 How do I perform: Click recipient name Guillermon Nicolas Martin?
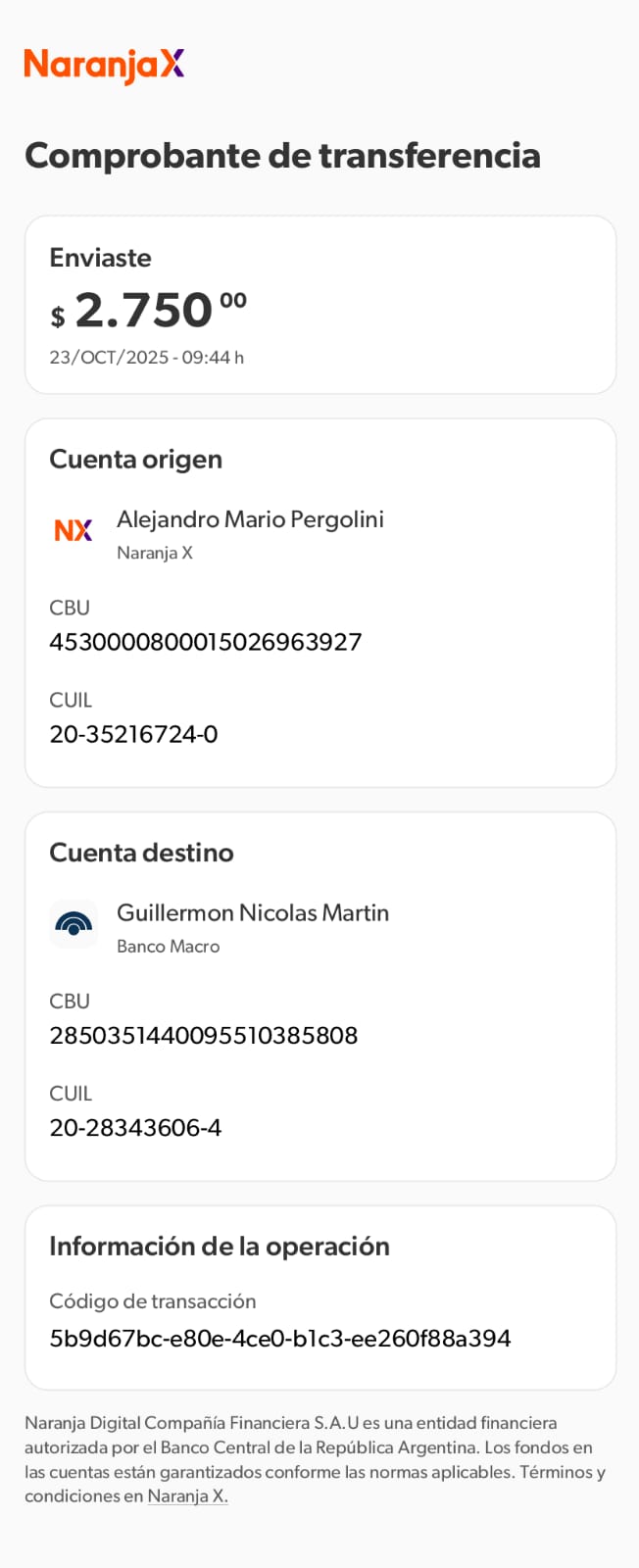click(253, 912)
